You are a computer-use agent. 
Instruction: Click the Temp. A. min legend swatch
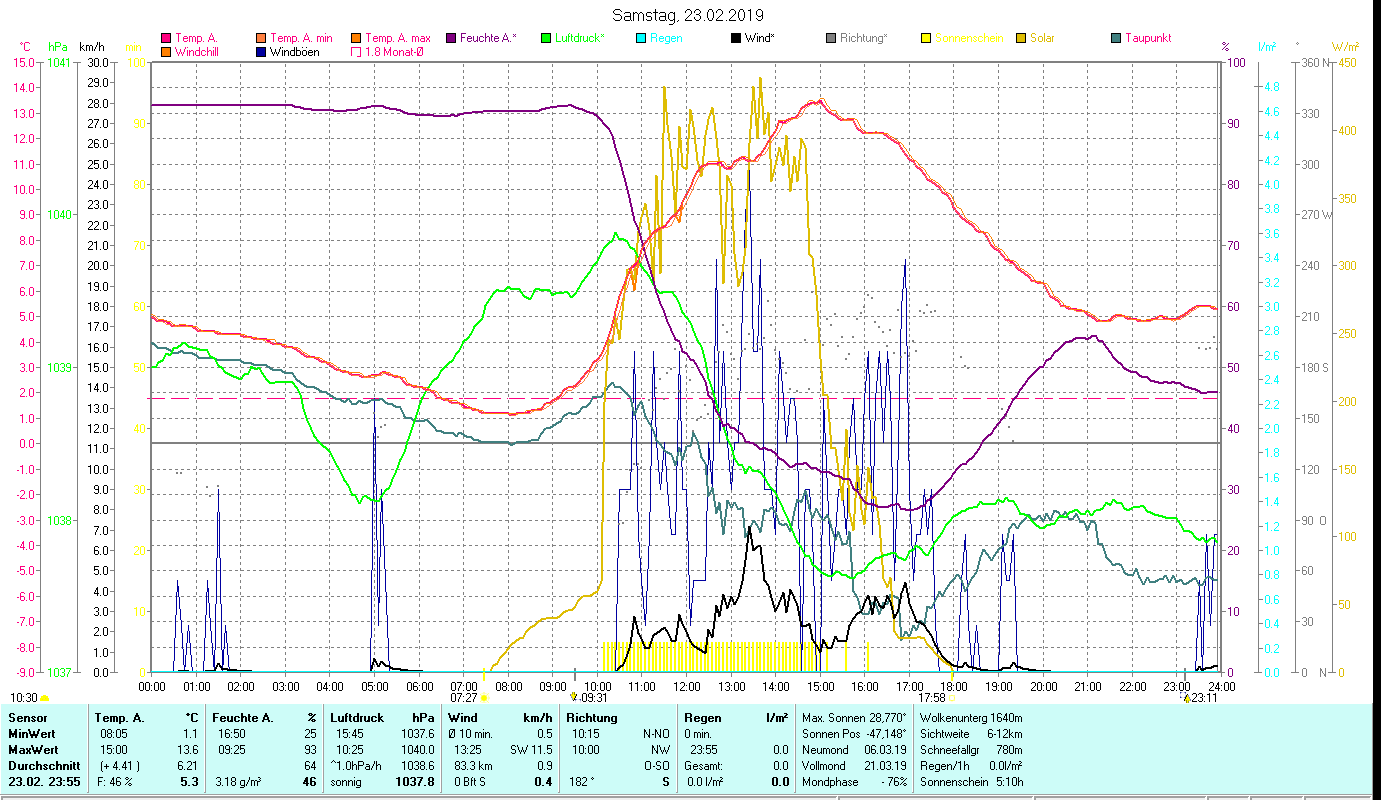coord(261,38)
